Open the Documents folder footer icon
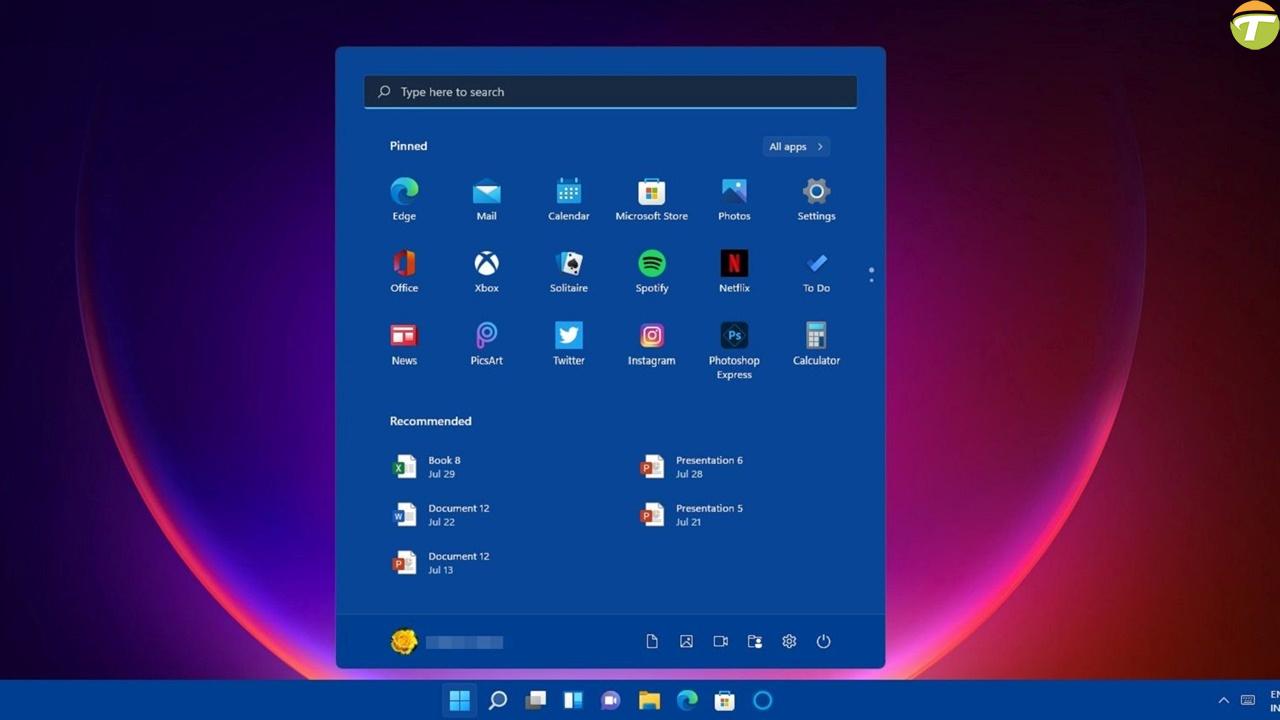This screenshot has height=720, width=1280. [x=652, y=641]
